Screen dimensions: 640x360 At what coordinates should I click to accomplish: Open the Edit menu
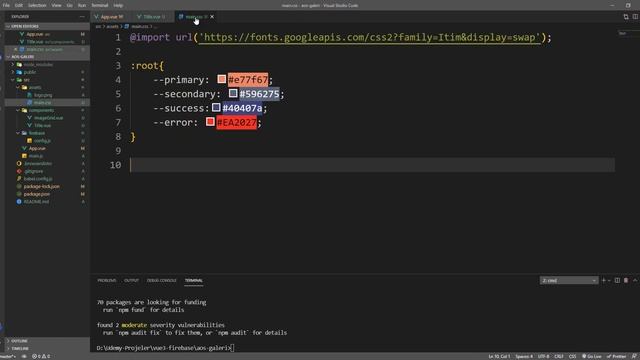(19, 5)
